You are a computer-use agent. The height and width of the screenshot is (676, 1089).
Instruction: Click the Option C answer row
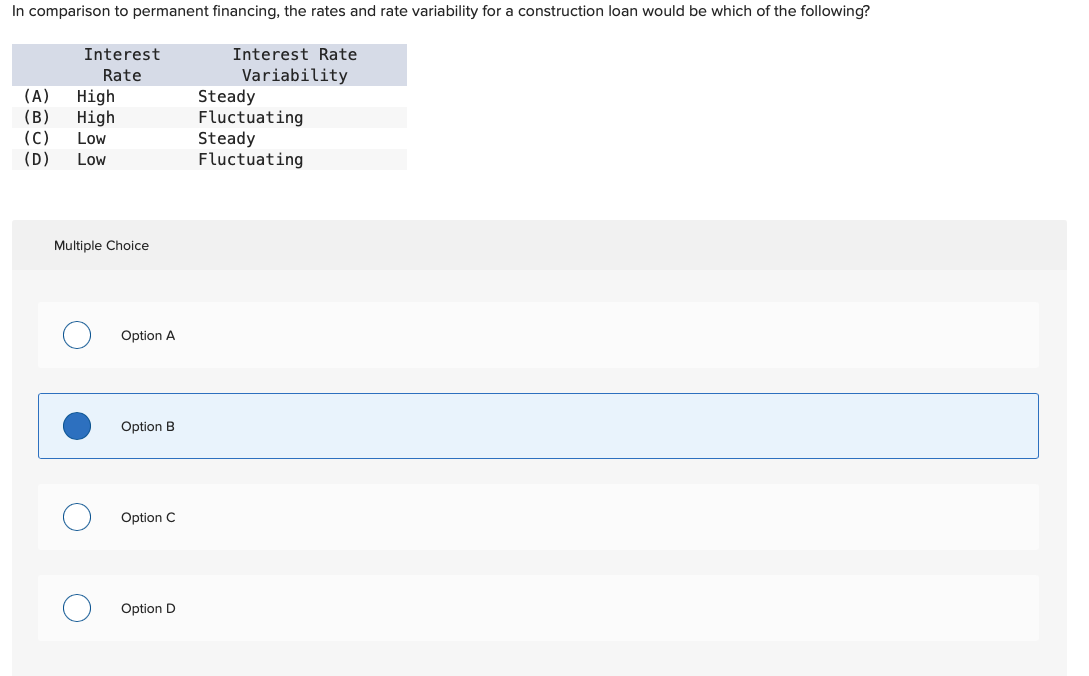[x=539, y=517]
